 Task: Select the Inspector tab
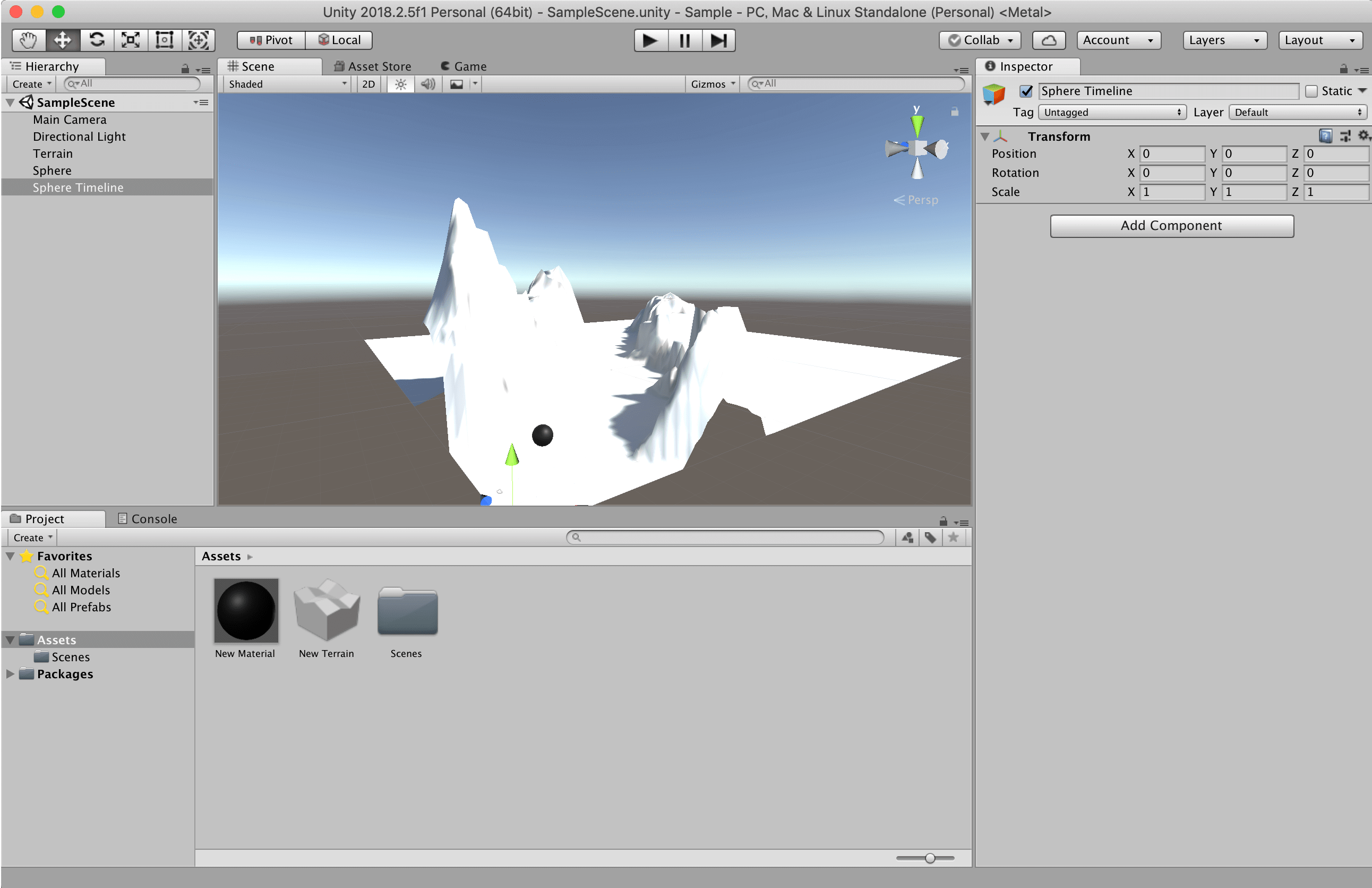[x=1027, y=66]
